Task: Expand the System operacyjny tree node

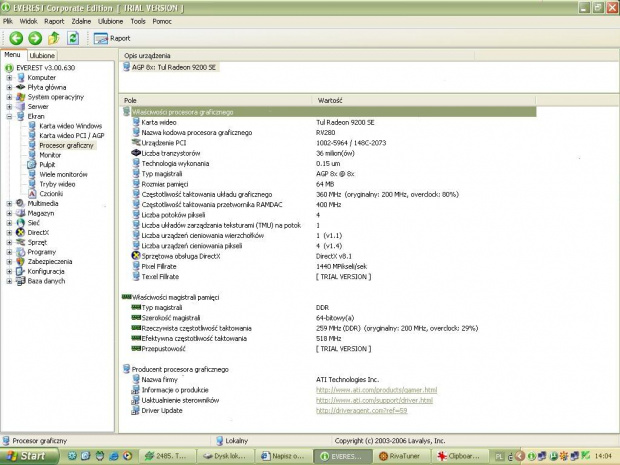Action: click(9, 97)
